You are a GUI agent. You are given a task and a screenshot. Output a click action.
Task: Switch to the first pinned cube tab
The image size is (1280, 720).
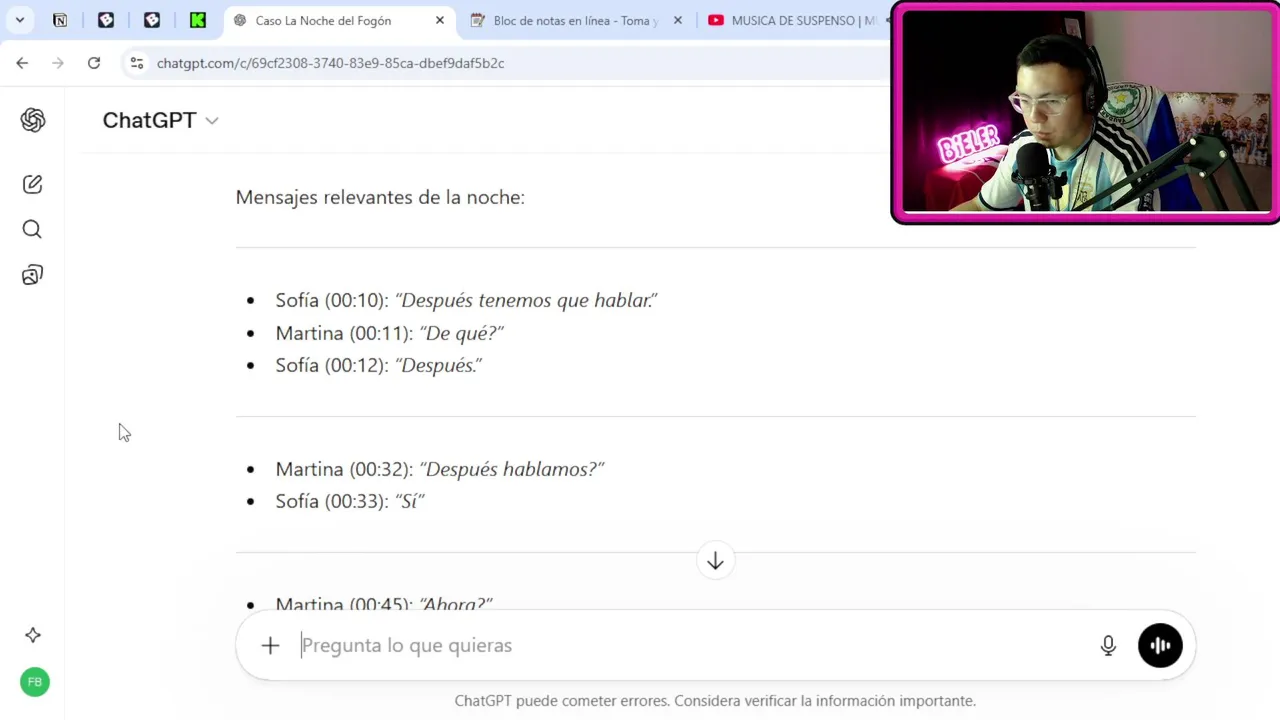point(106,20)
